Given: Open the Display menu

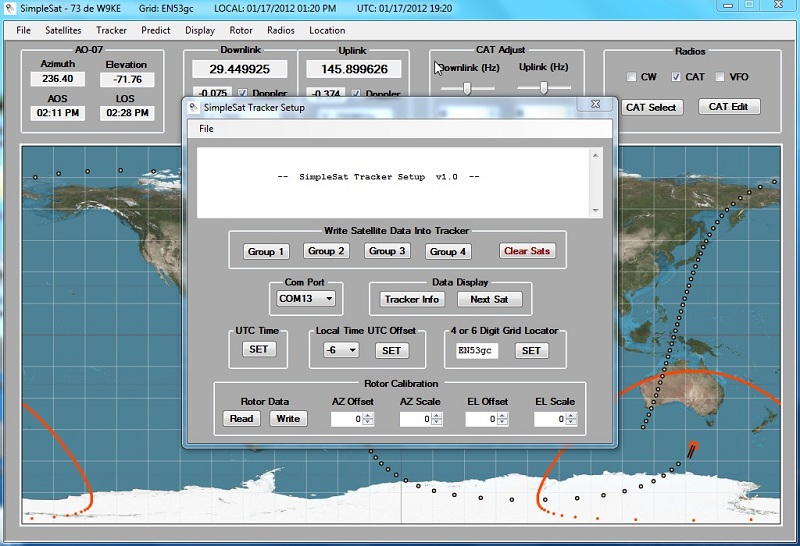Looking at the screenshot, I should click(200, 30).
